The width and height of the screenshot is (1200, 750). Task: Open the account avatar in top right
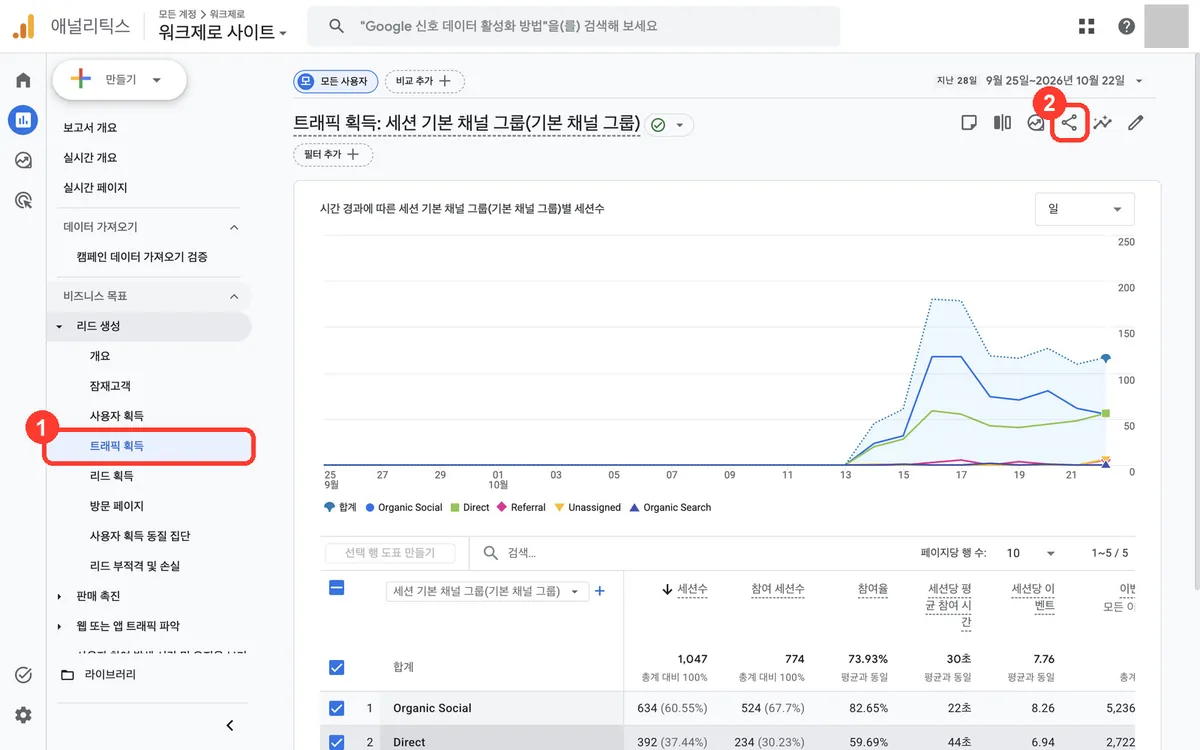point(1166,25)
